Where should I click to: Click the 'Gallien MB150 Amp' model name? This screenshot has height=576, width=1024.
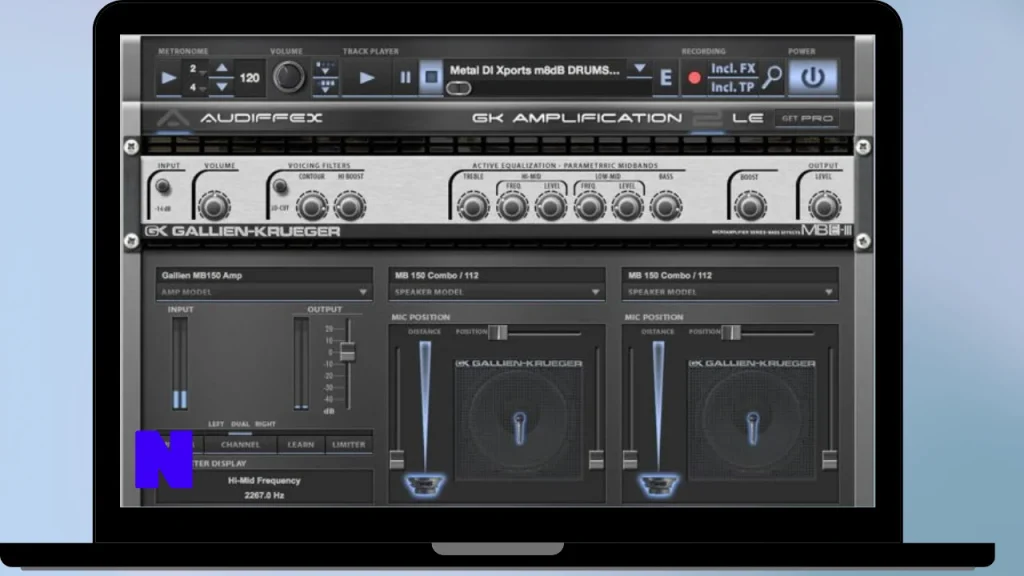tap(202, 276)
